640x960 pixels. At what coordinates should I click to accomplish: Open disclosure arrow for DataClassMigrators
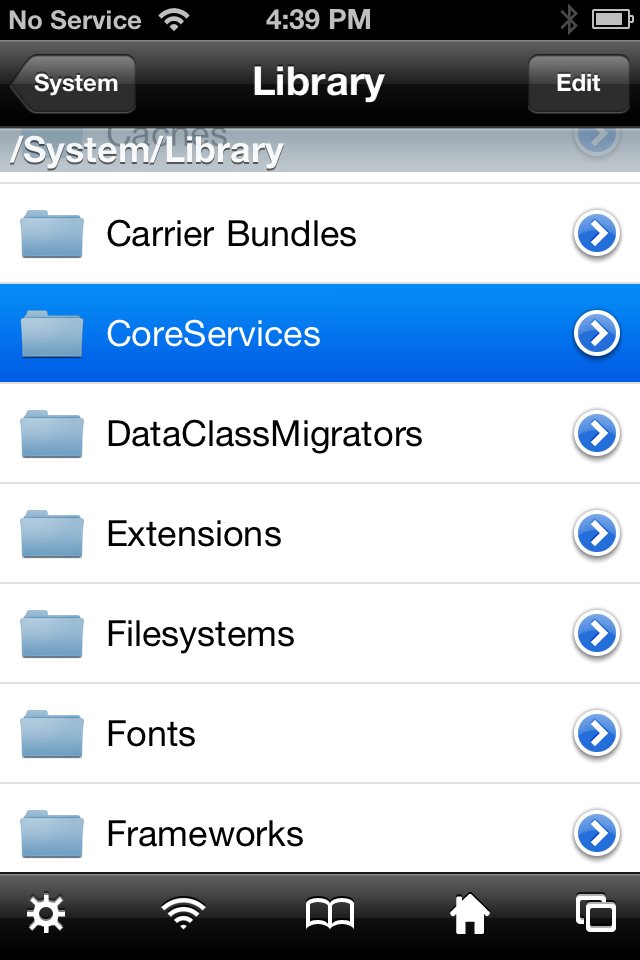[x=597, y=434]
